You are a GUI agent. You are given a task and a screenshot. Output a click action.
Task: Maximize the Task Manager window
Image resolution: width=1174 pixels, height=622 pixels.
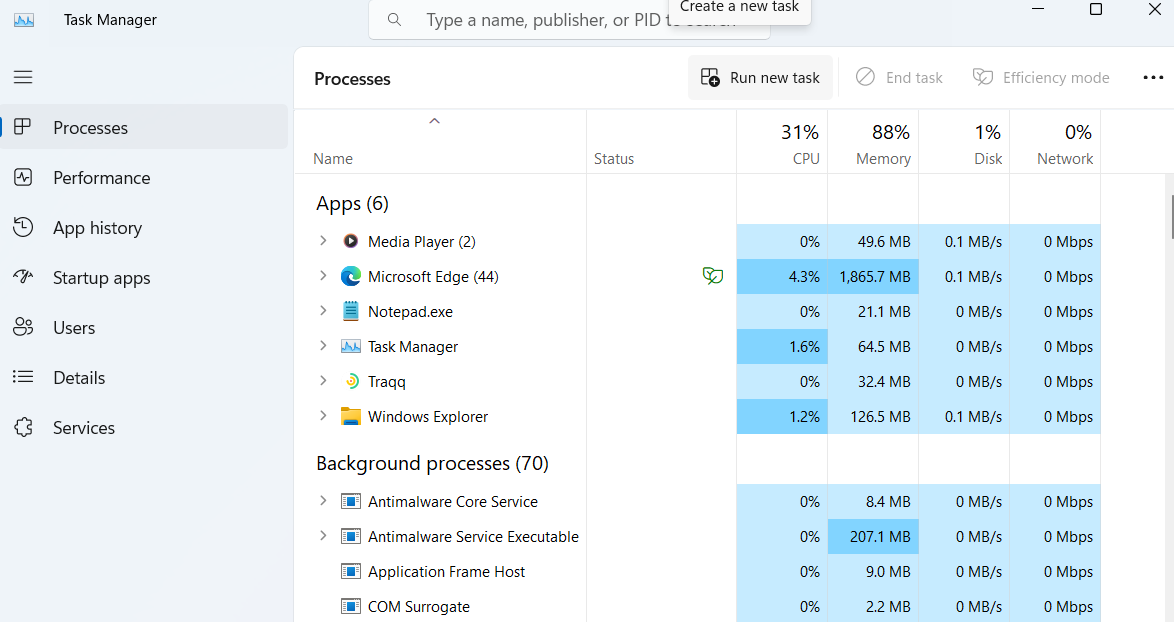click(1095, 9)
